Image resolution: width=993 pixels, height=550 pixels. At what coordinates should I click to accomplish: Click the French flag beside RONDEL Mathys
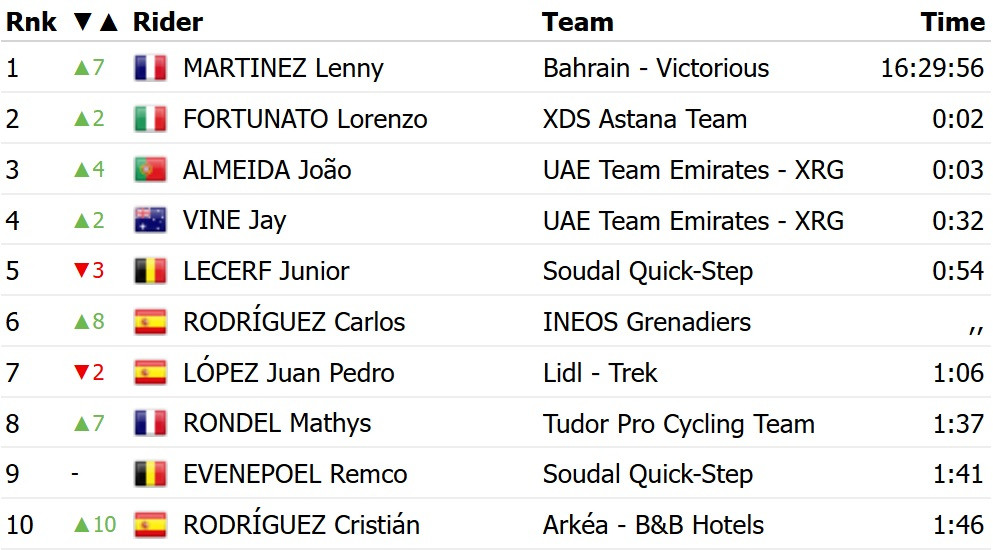point(150,424)
